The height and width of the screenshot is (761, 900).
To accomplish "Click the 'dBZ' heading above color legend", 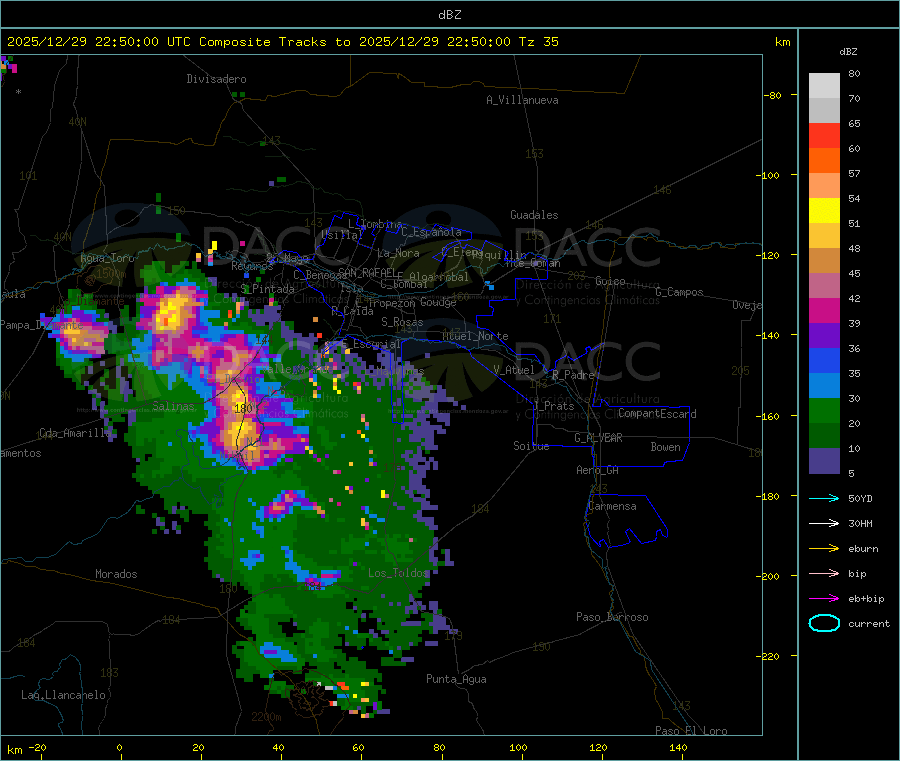I will (848, 52).
